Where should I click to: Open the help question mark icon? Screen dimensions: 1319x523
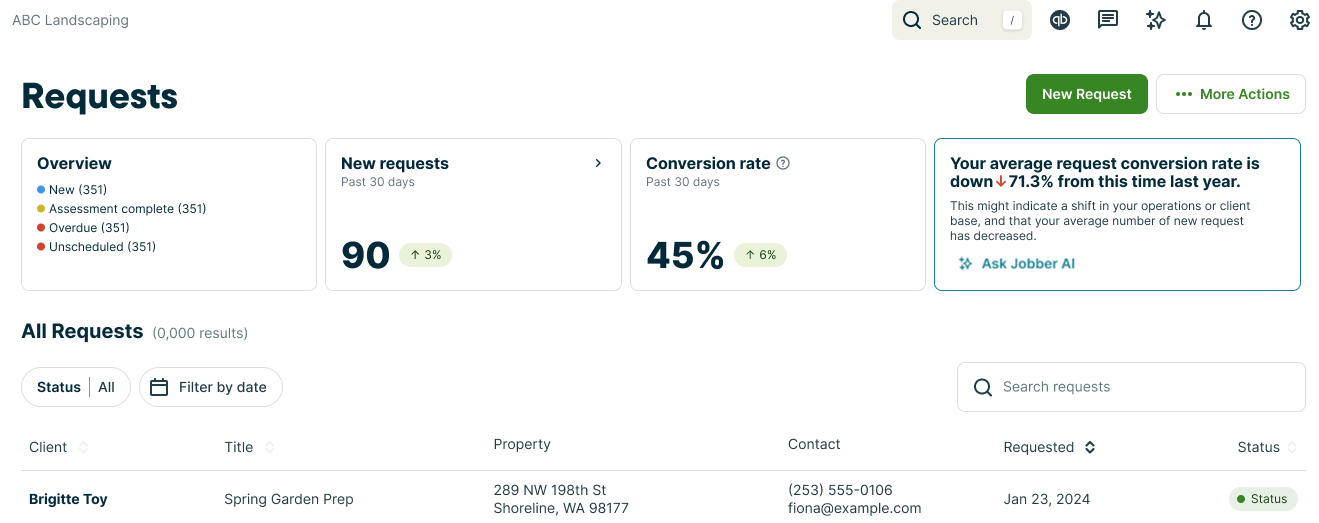pyautogui.click(x=1252, y=20)
